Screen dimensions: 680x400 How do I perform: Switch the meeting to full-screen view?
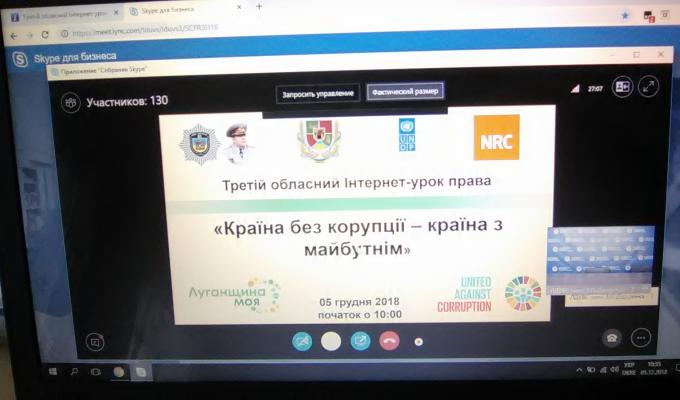(648, 87)
